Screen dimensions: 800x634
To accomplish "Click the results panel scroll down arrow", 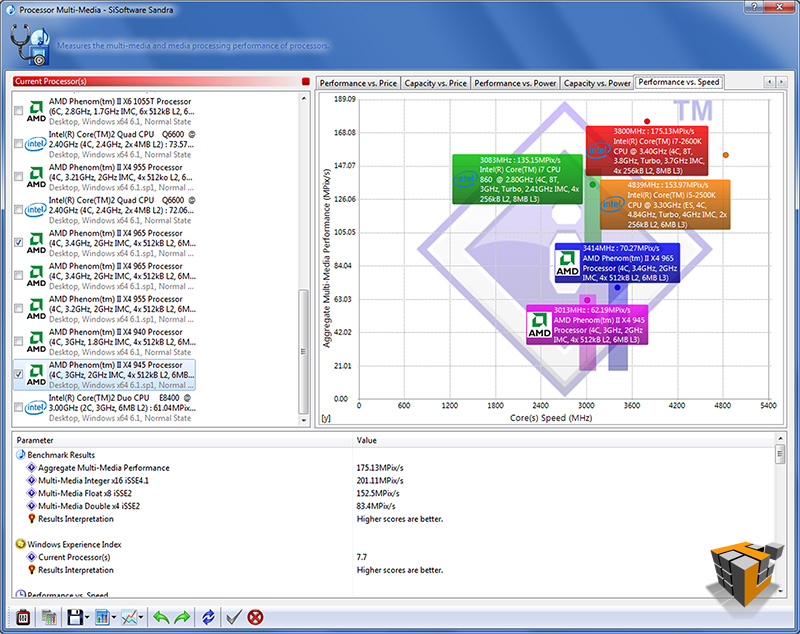I will (780, 592).
